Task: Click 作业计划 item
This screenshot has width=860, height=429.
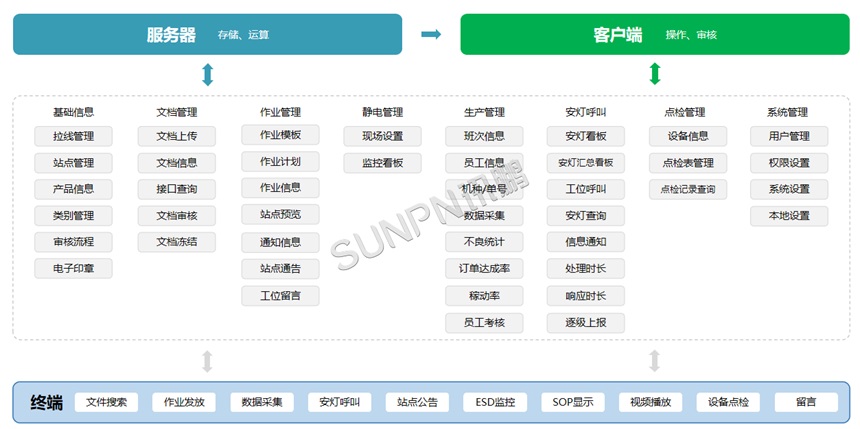Action: click(x=280, y=161)
